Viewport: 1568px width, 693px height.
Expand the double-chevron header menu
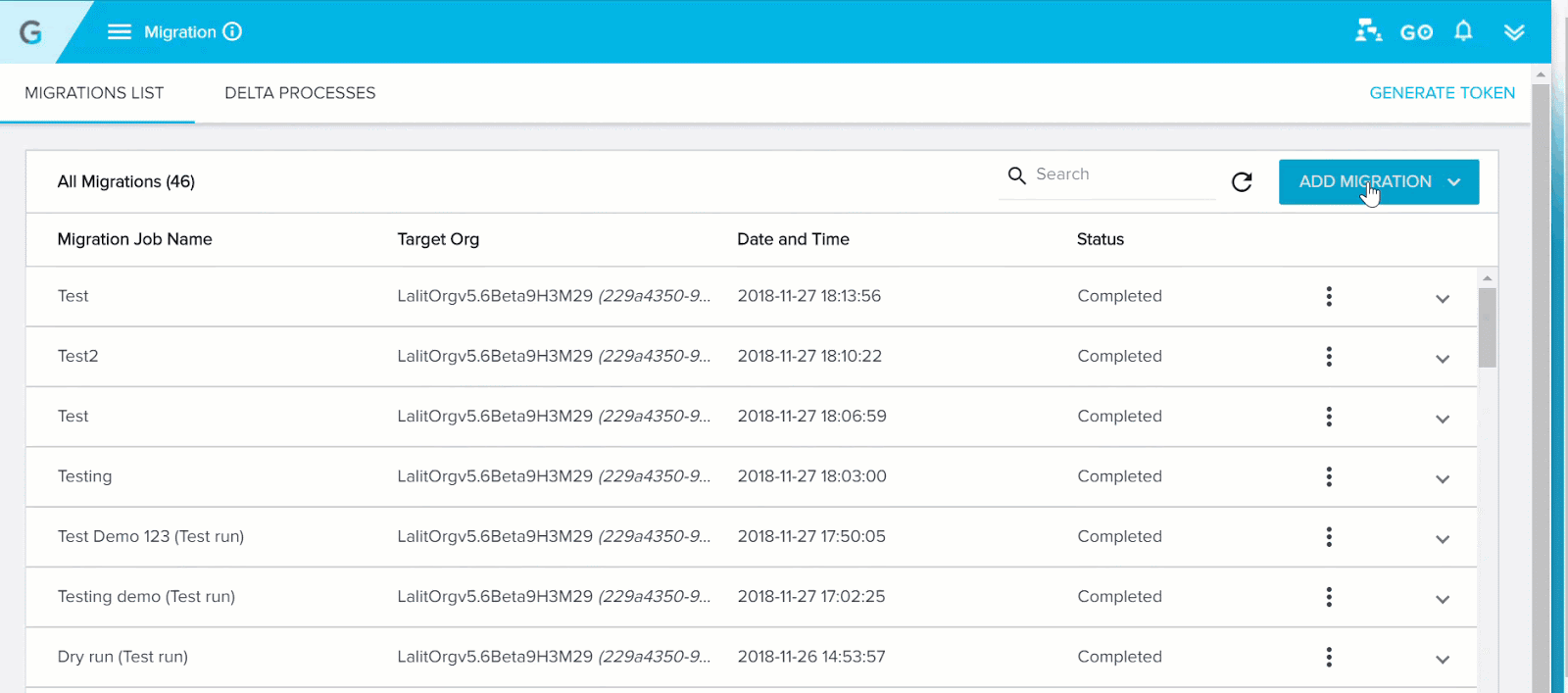(1514, 32)
